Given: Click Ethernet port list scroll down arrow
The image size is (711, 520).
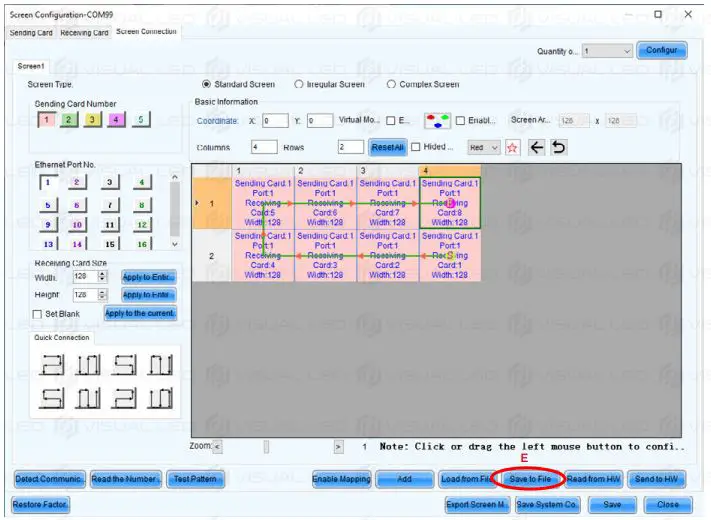Looking at the screenshot, I should point(175,244).
